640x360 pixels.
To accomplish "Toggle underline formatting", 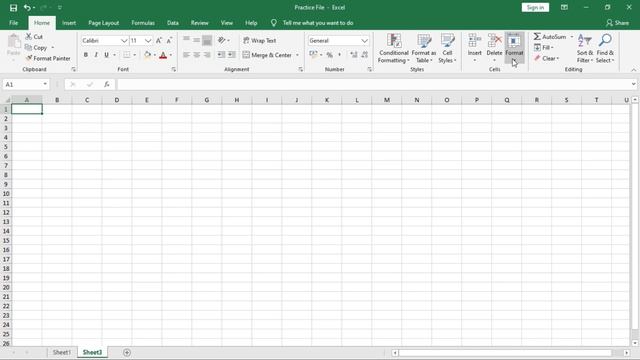I will 106,55.
